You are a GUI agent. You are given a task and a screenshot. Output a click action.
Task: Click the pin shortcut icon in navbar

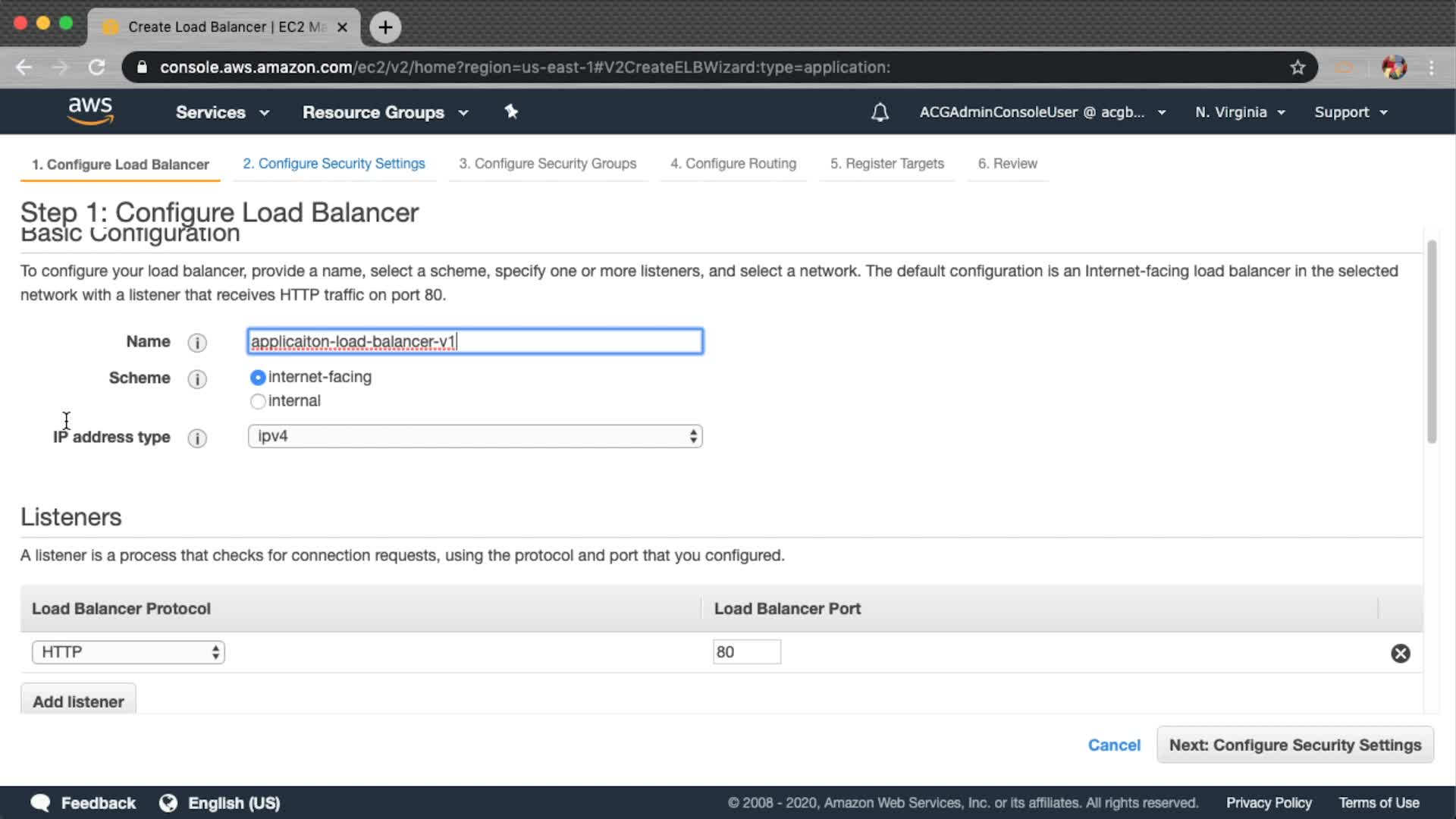[511, 112]
